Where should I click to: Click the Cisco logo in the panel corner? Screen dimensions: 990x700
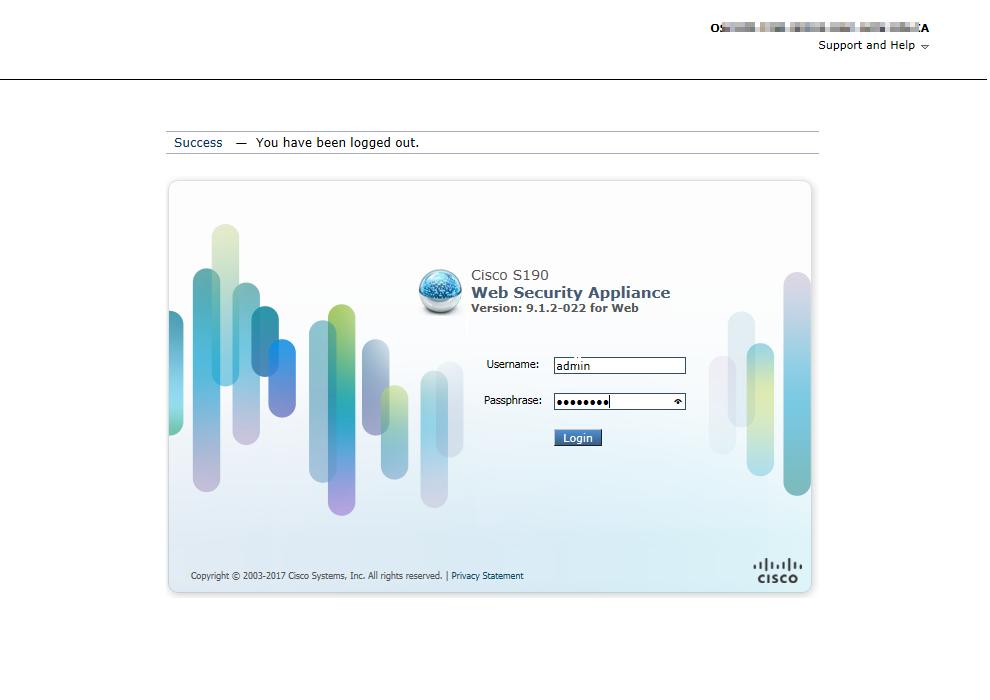(x=777, y=571)
